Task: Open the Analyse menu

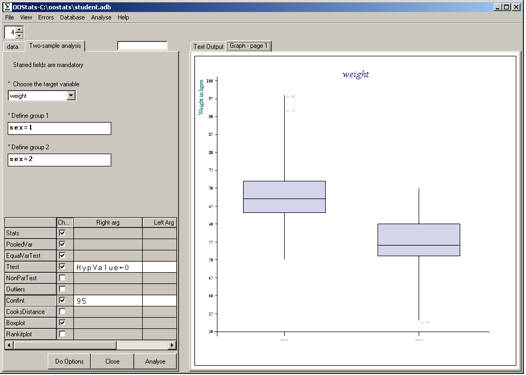Action: (101, 17)
